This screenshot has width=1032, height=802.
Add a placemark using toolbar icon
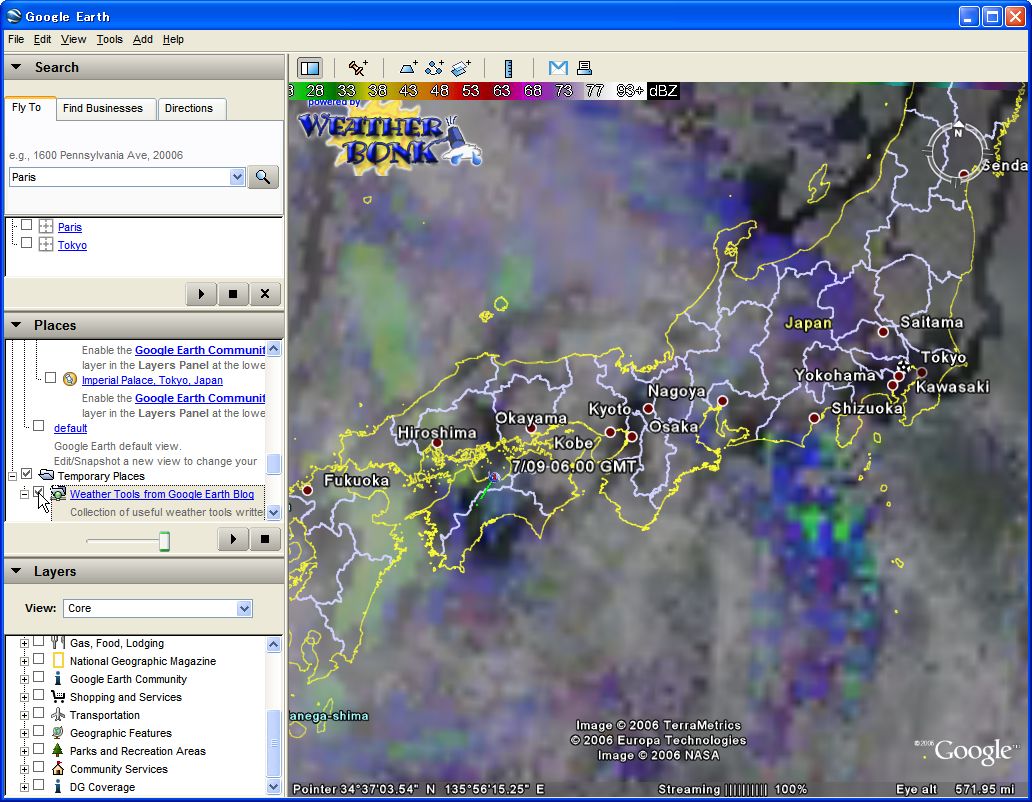[358, 68]
